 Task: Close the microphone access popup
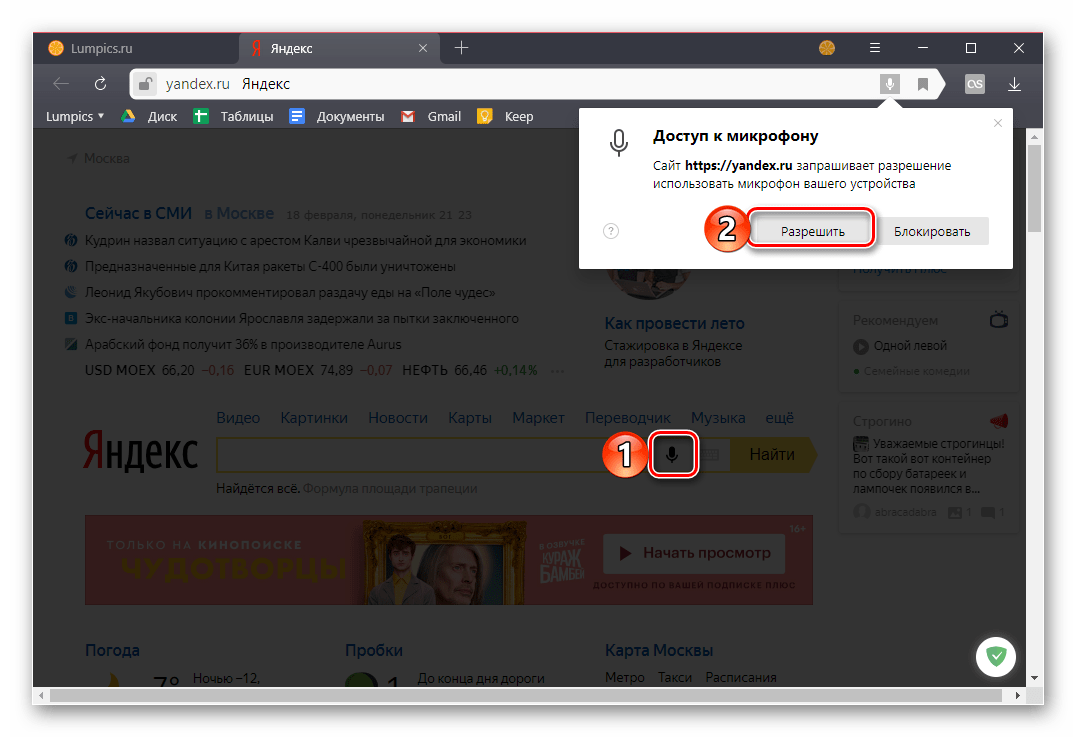click(x=998, y=123)
